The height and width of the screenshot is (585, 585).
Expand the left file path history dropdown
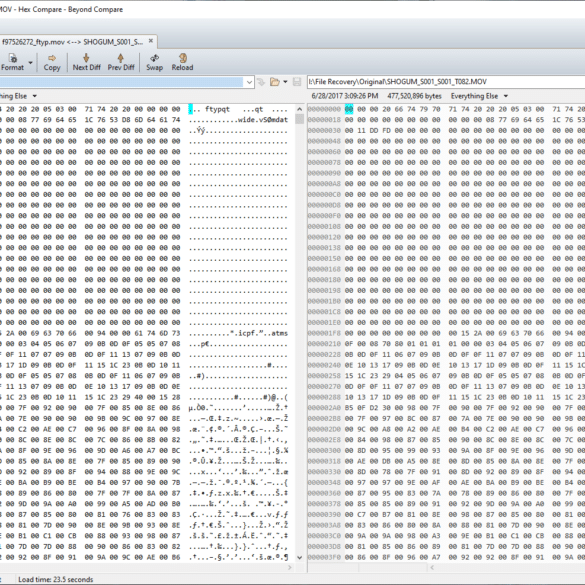point(249,82)
